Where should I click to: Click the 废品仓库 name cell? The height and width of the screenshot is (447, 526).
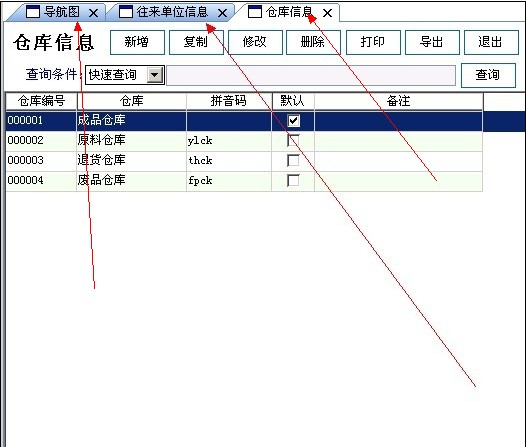coord(132,181)
